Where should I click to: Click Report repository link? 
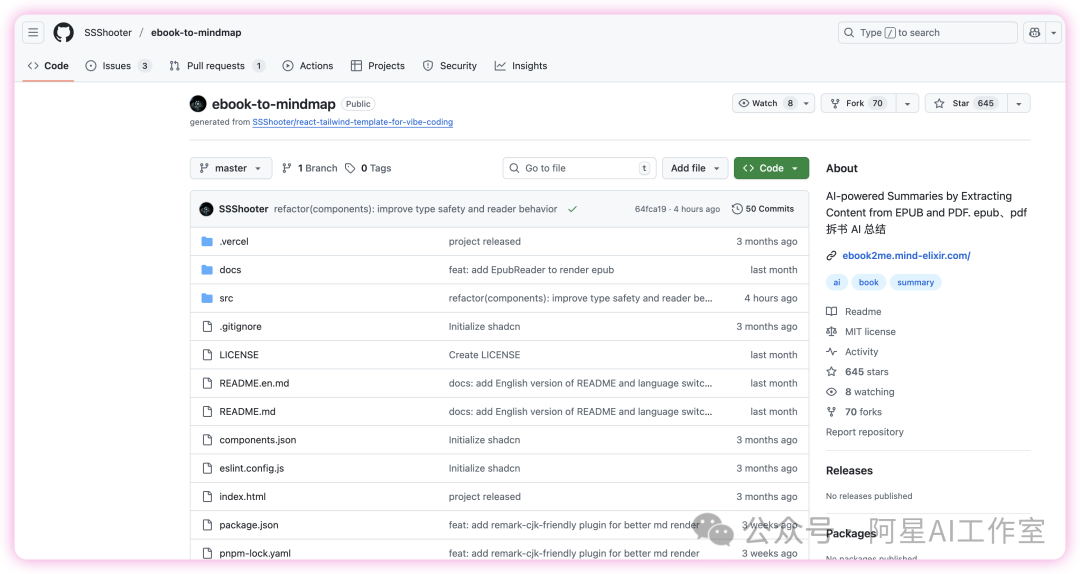864,432
